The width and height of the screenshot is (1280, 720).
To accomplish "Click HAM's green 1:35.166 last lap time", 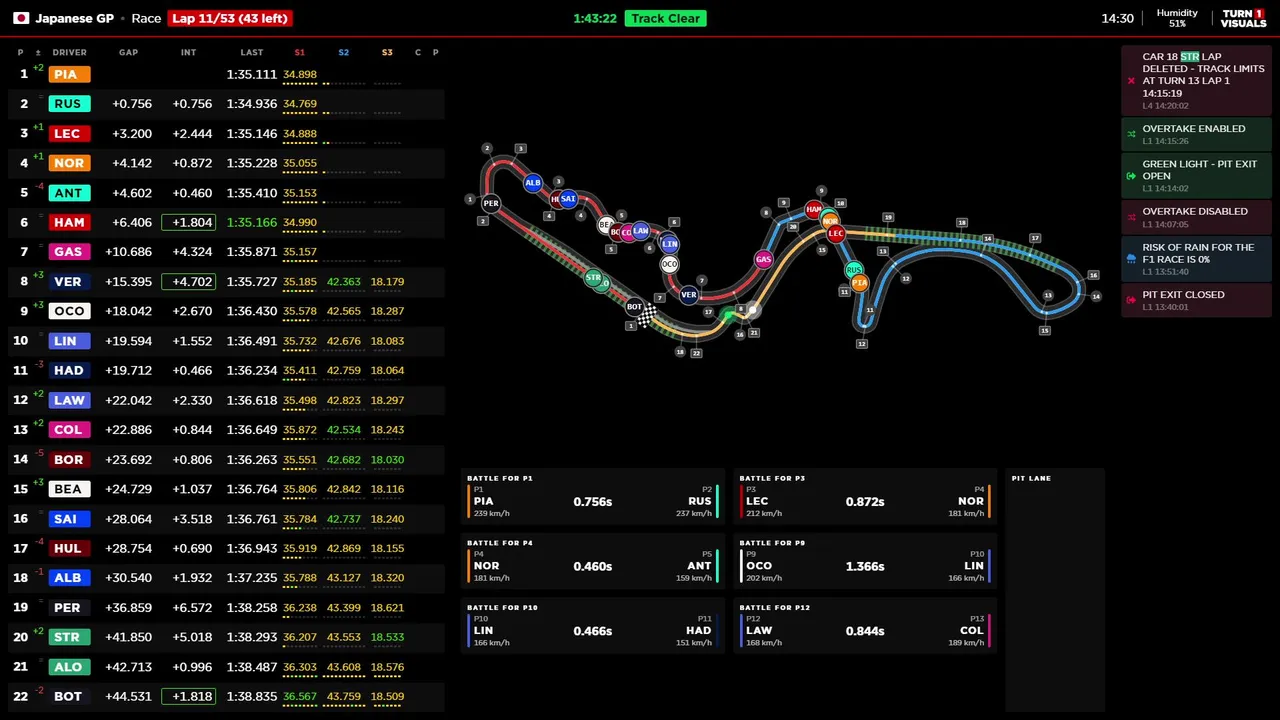I will tap(252, 222).
